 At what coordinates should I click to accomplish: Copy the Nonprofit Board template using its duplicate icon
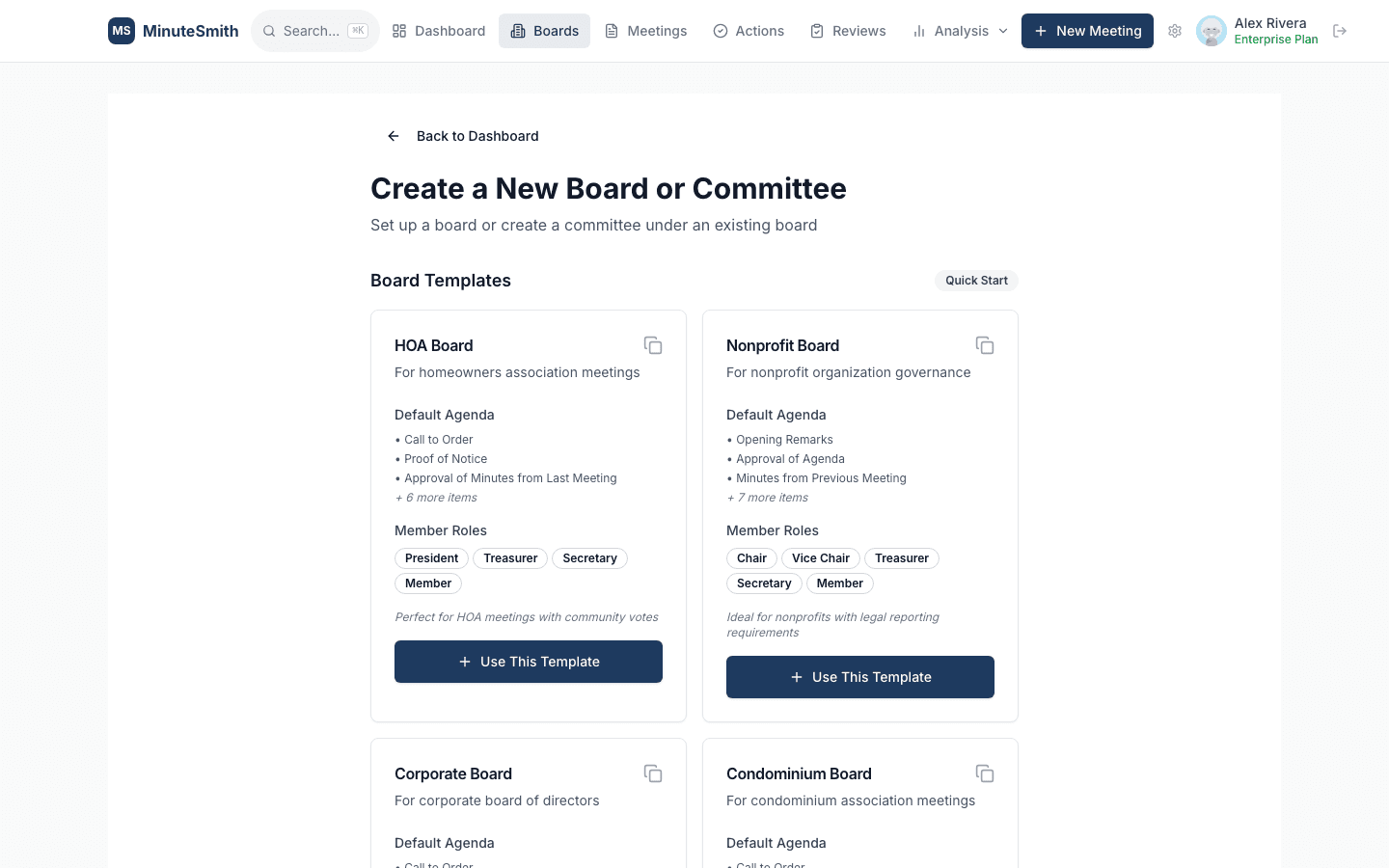pos(985,344)
